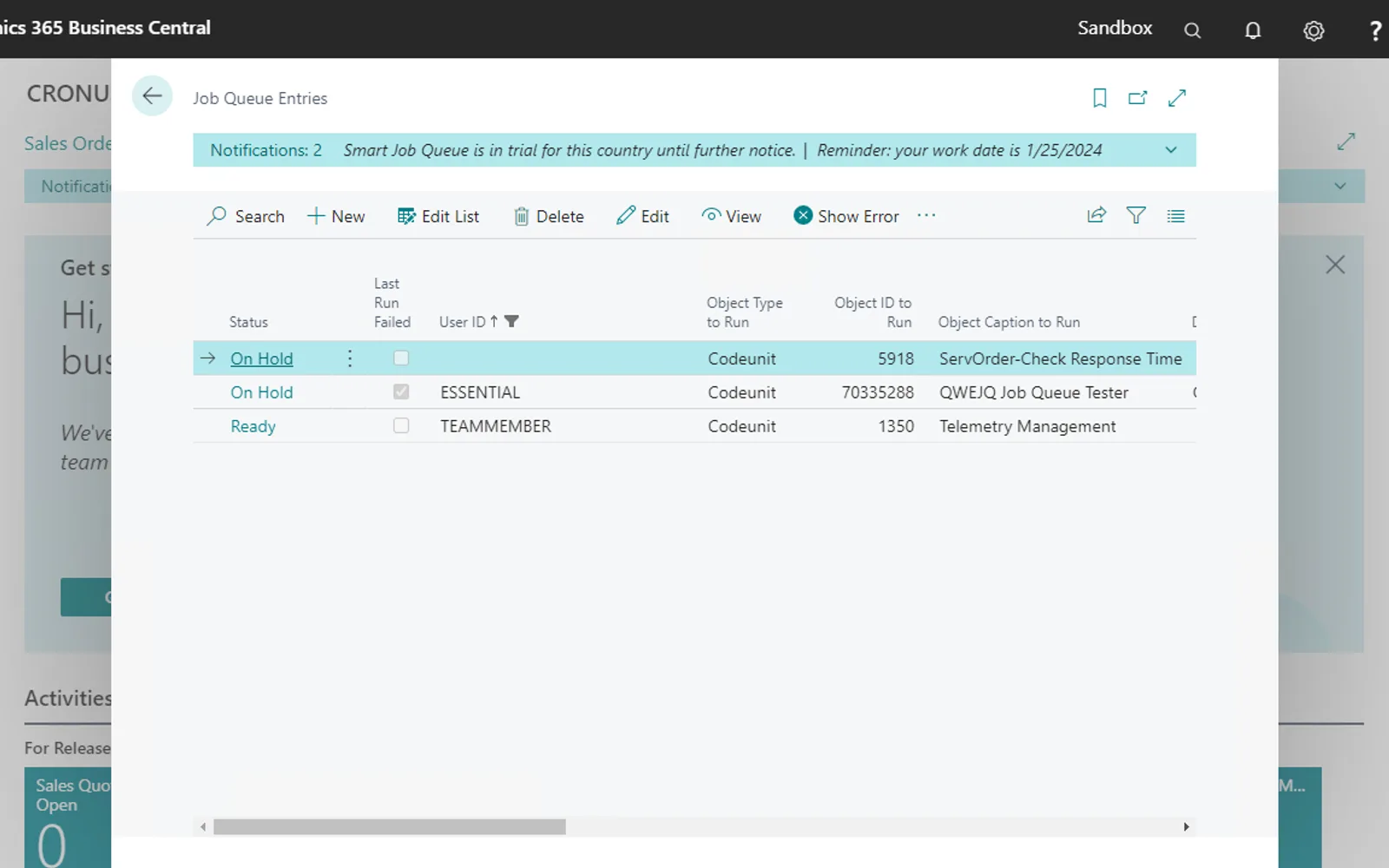Toggle Last Run Failed checkbox for TEAMMEMBER row
Image resolution: width=1389 pixels, height=868 pixels.
401,425
